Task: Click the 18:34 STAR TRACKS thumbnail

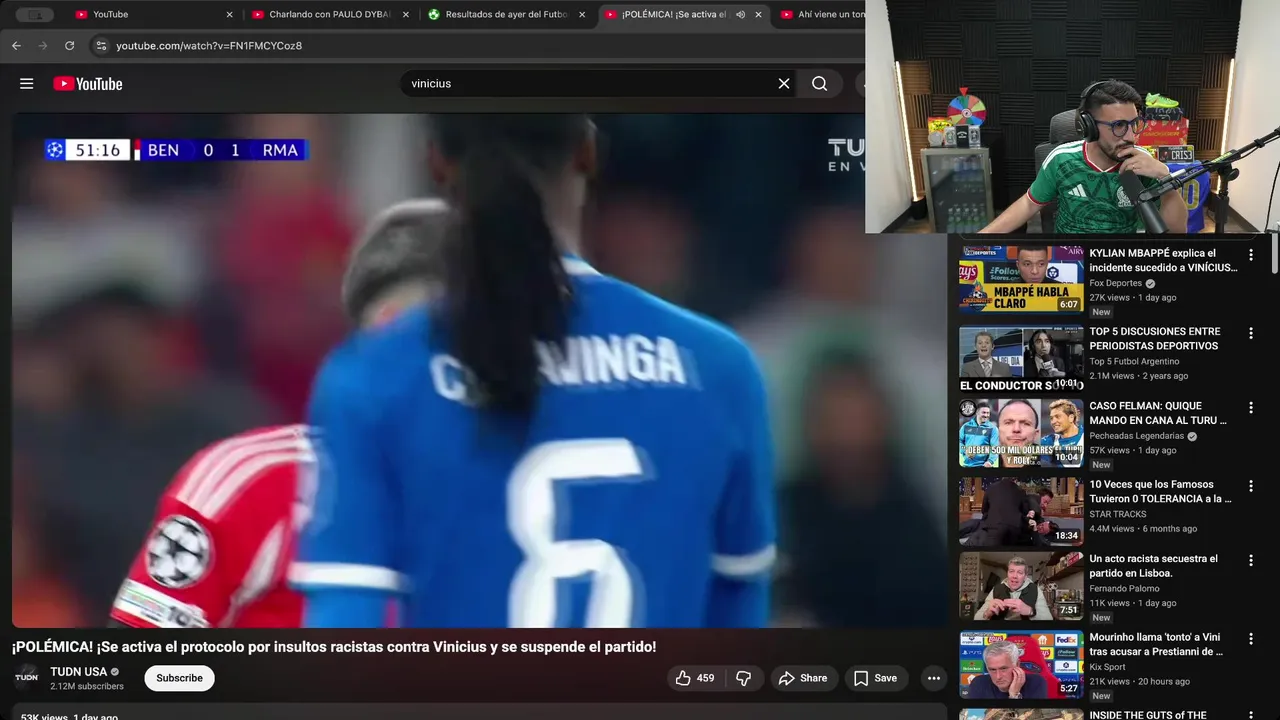Action: [x=1021, y=510]
